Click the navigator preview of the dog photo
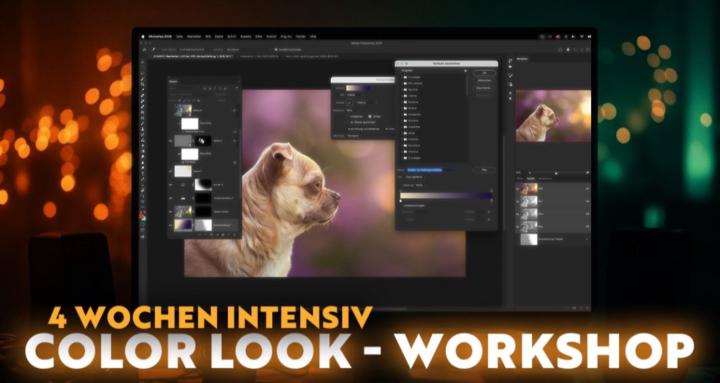This screenshot has height=383, width=720. [553, 116]
